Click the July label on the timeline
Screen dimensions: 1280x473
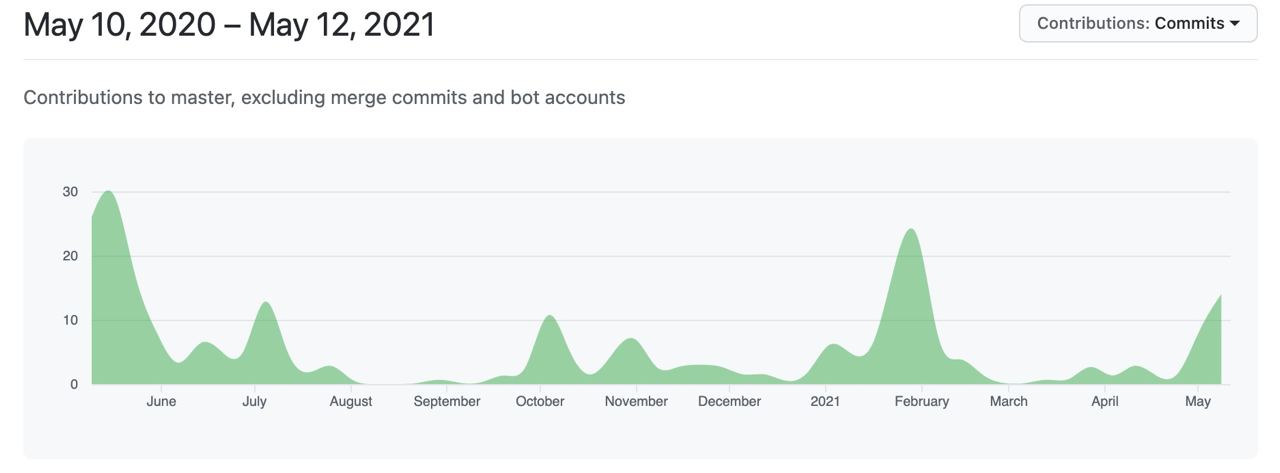point(254,401)
